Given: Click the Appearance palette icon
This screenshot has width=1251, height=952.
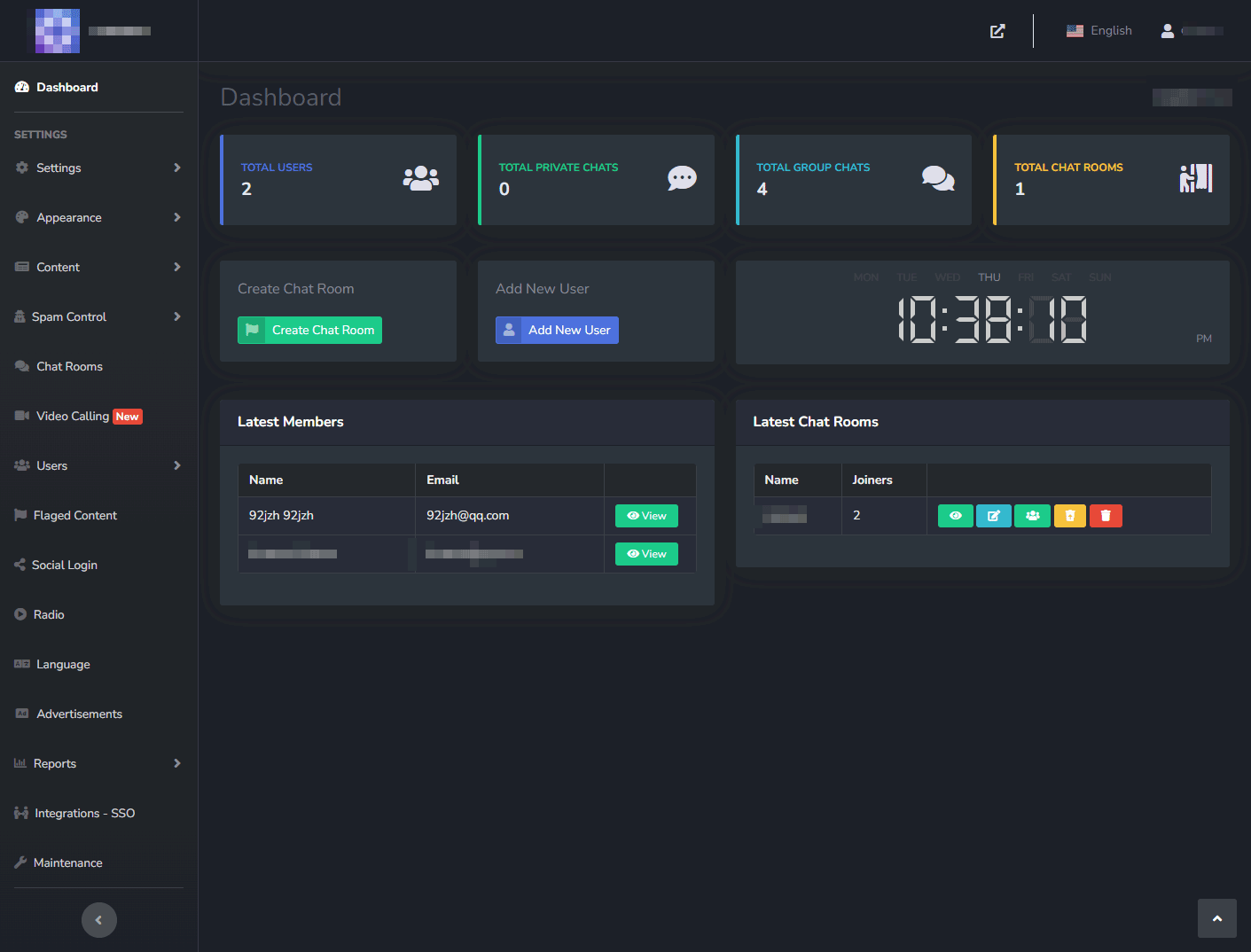Looking at the screenshot, I should [22, 217].
